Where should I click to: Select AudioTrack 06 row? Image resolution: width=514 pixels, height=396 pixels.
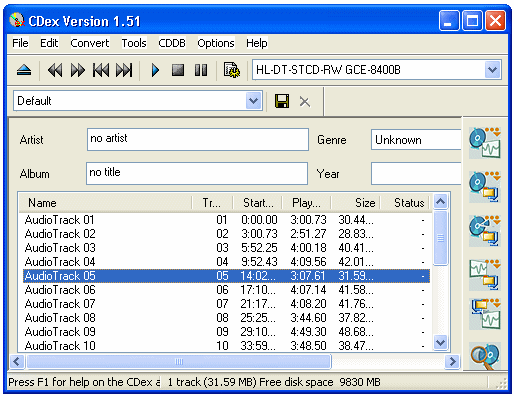point(226,290)
